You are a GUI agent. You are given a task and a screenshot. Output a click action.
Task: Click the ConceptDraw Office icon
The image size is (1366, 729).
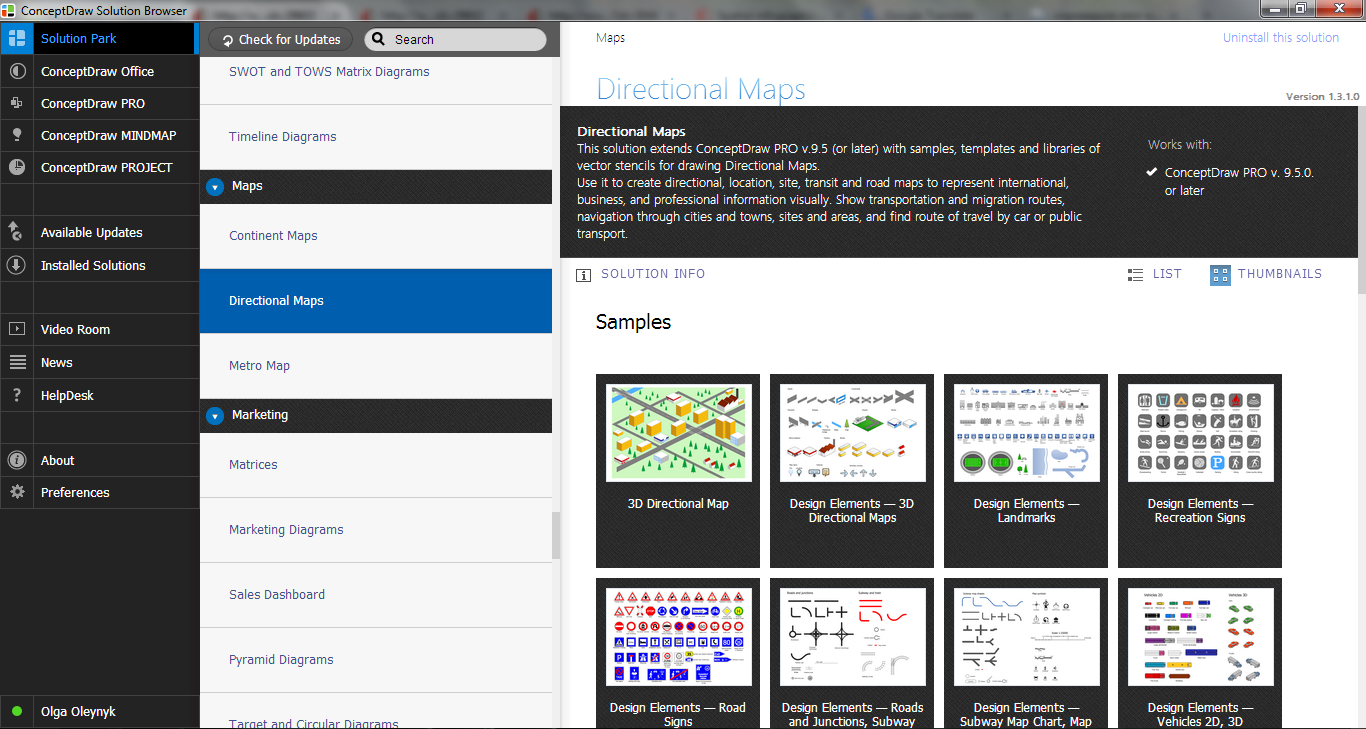point(16,72)
